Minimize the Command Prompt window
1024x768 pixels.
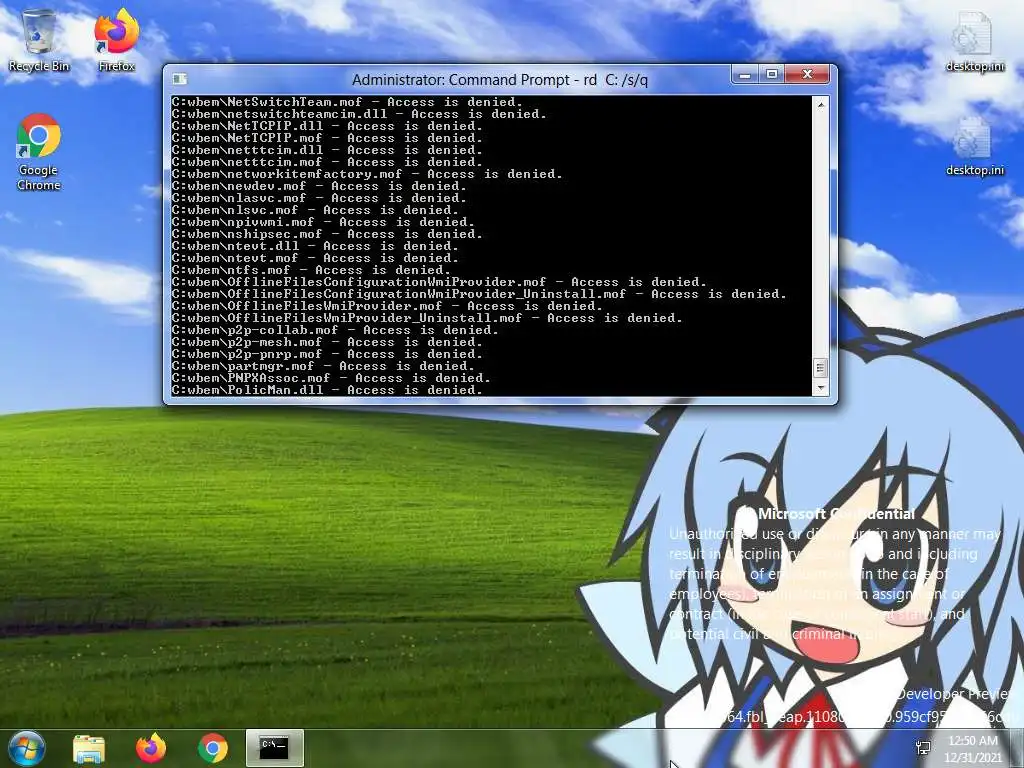click(744, 74)
